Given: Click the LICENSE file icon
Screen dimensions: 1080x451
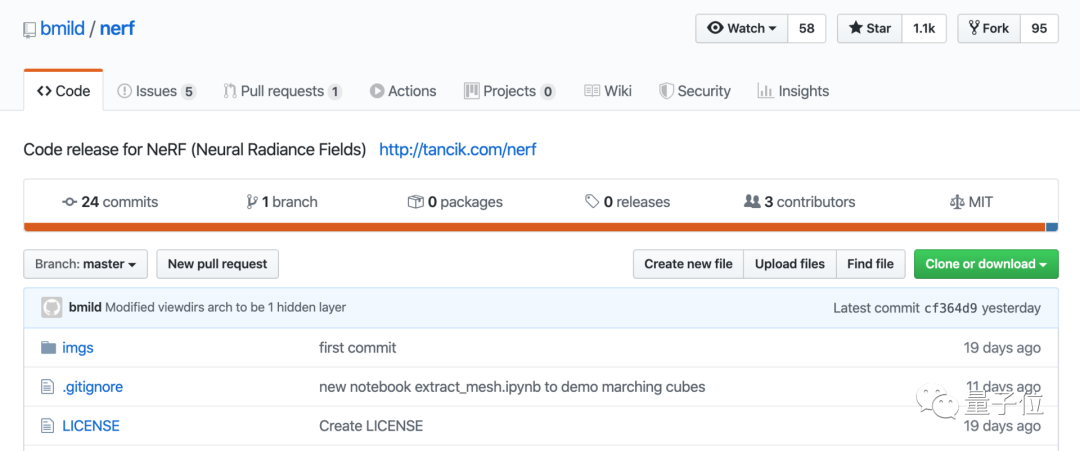Looking at the screenshot, I should 47,426.
